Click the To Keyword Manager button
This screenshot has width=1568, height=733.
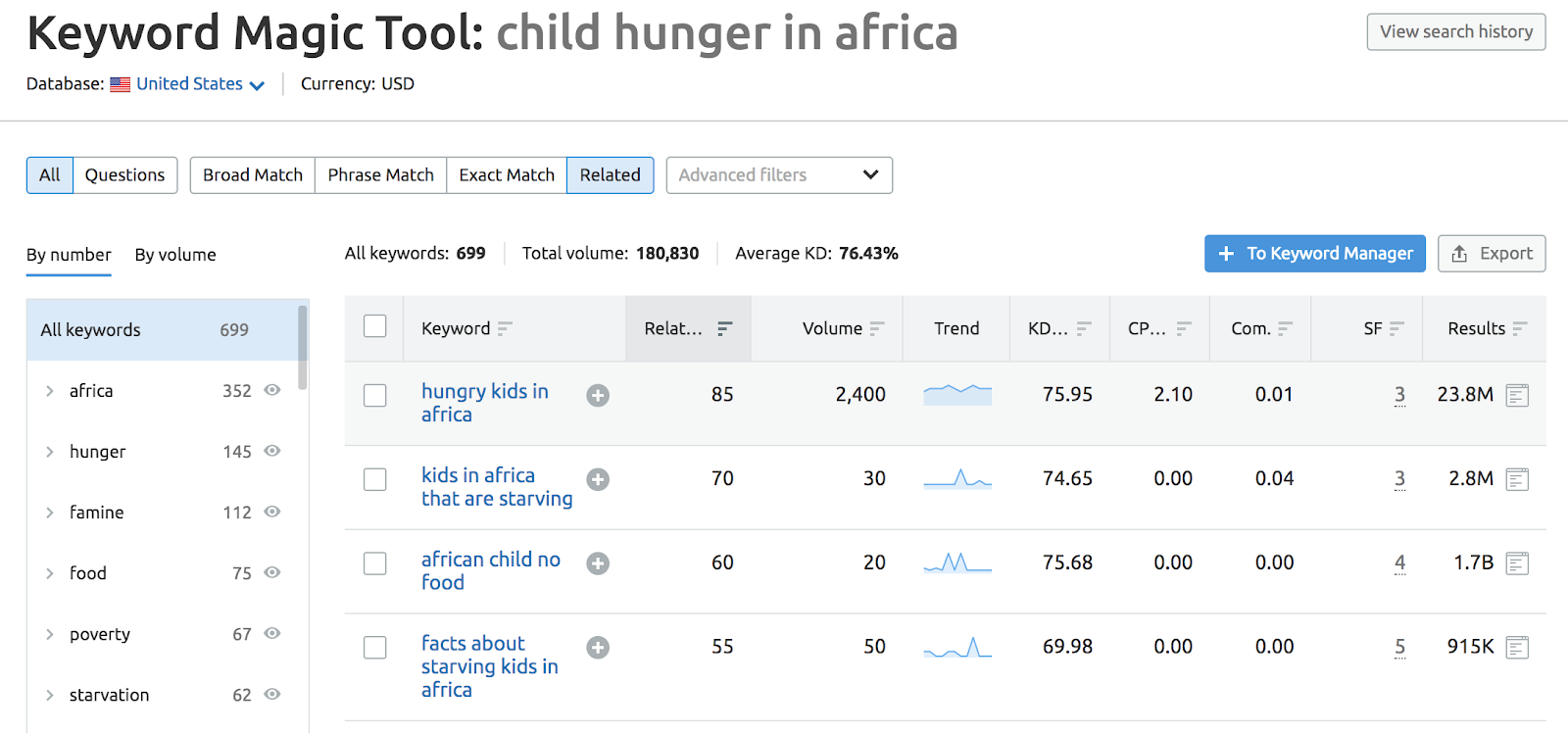[1314, 254]
